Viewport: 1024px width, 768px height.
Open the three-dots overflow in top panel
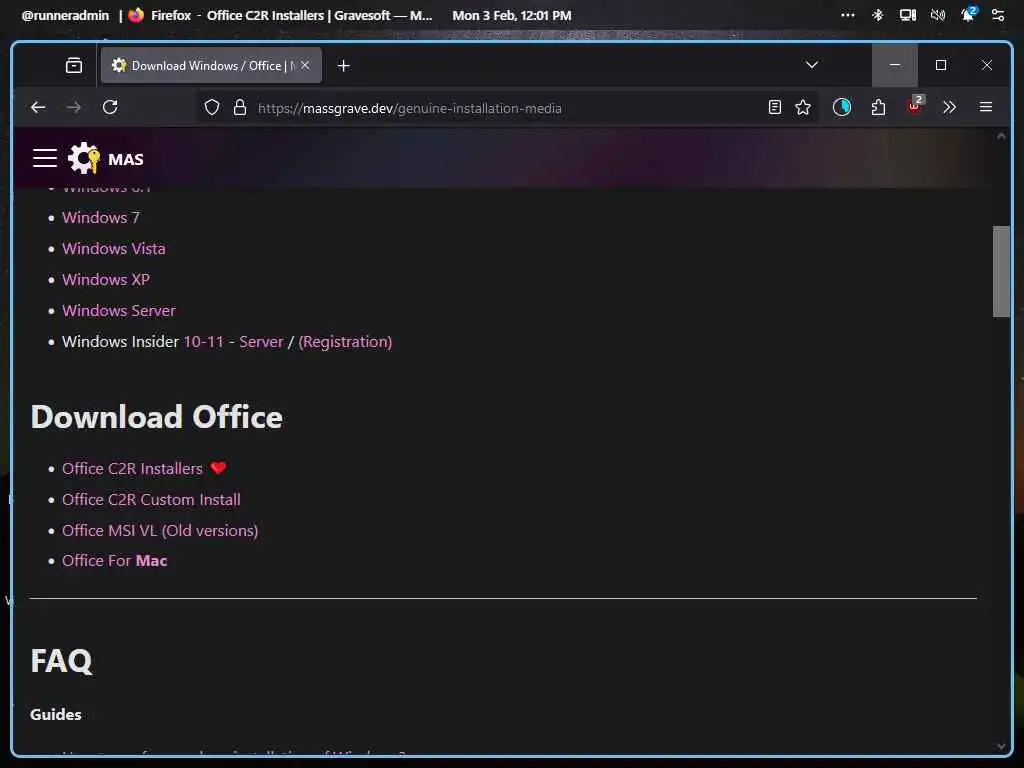[848, 15]
